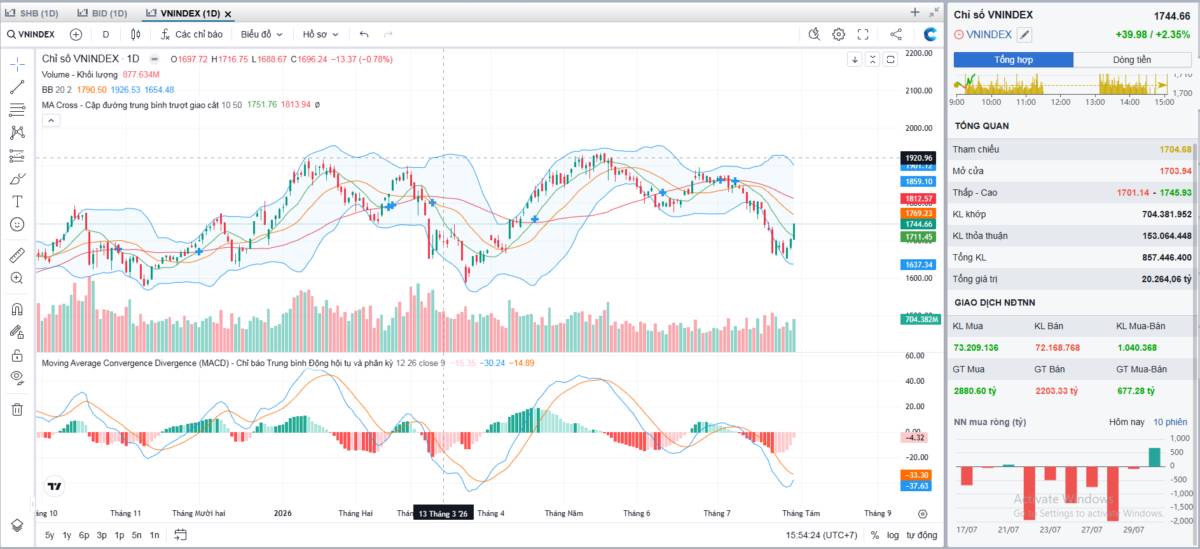Image resolution: width=1200 pixels, height=549 pixels.
Task: Close the VNINDEX (1D) tab
Action: point(229,14)
